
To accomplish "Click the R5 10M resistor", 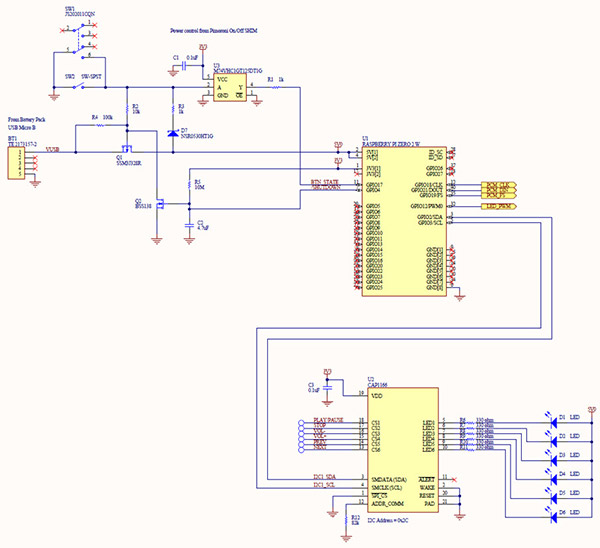I will tap(189, 186).
